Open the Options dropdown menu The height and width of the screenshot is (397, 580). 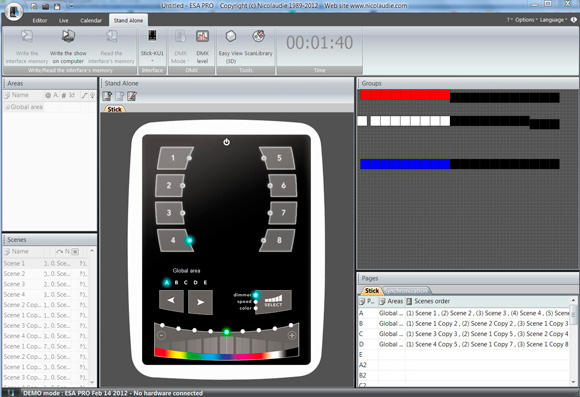click(x=526, y=20)
